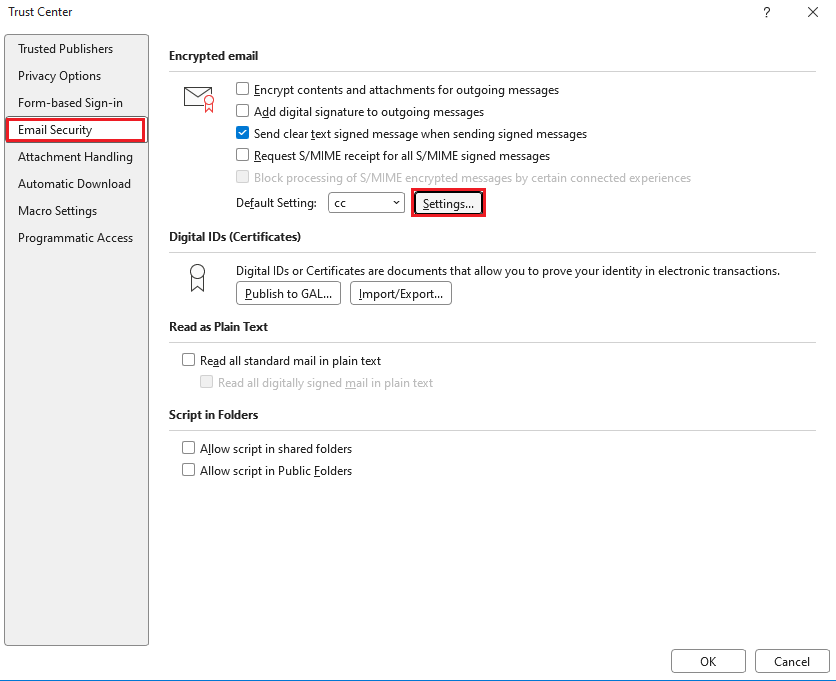Open encrypted email Settings button
This screenshot has height=681, width=836.
click(x=448, y=203)
